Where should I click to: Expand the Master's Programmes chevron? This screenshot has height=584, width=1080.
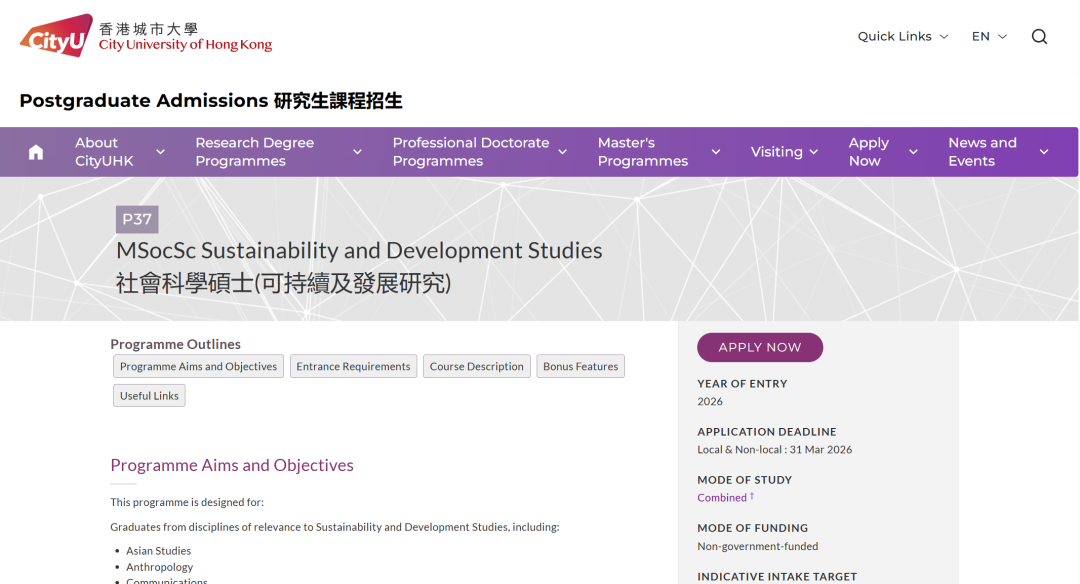(715, 152)
